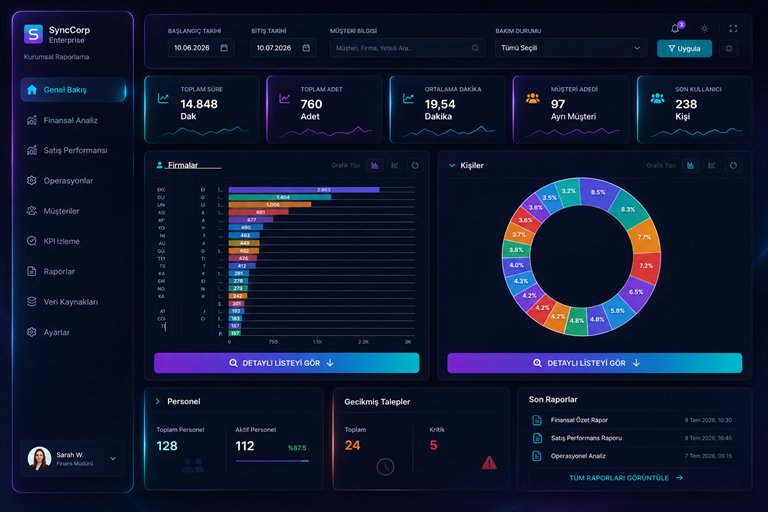768x512 pixels.
Task: Click the 8.5% donut chart segment
Action: pos(600,192)
